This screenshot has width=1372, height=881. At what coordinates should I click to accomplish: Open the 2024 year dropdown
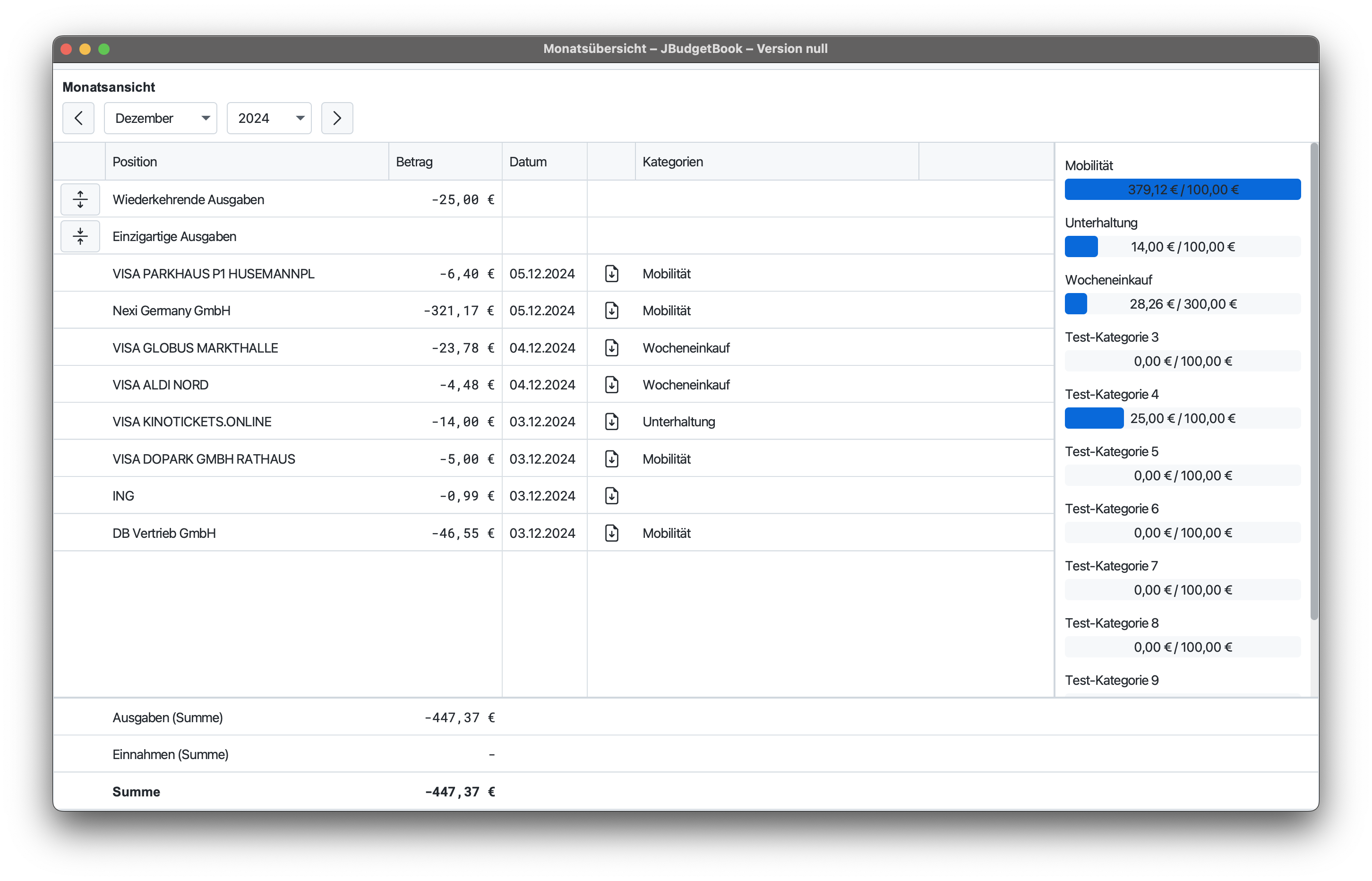coord(269,118)
